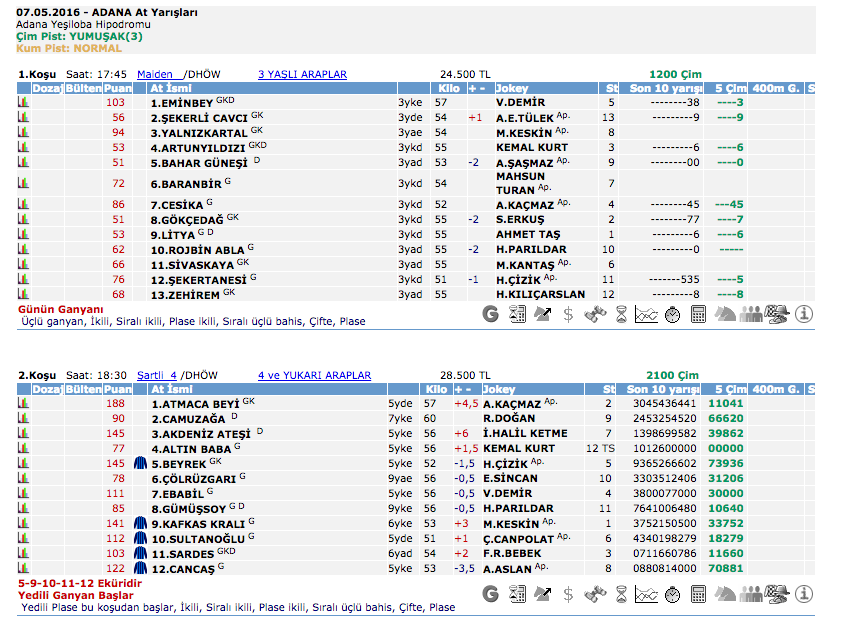
Task: Click the G icon in race 1 toolbar
Action: [490, 314]
